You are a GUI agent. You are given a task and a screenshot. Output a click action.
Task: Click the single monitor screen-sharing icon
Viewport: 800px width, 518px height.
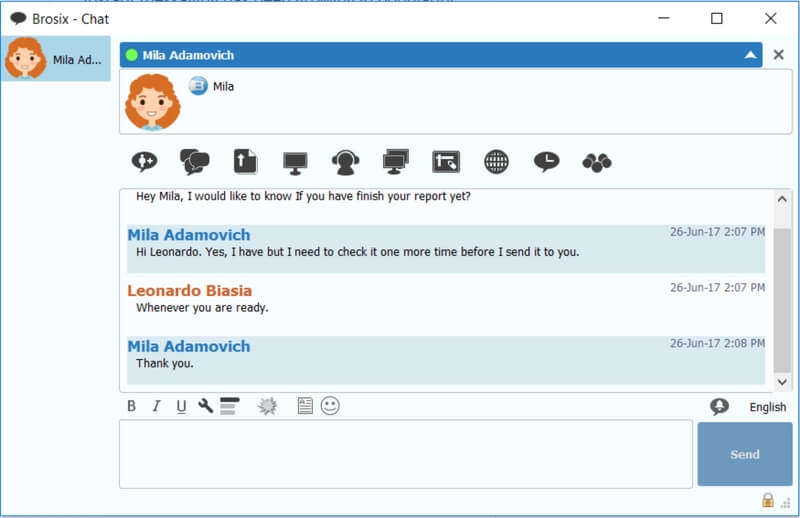(x=295, y=163)
